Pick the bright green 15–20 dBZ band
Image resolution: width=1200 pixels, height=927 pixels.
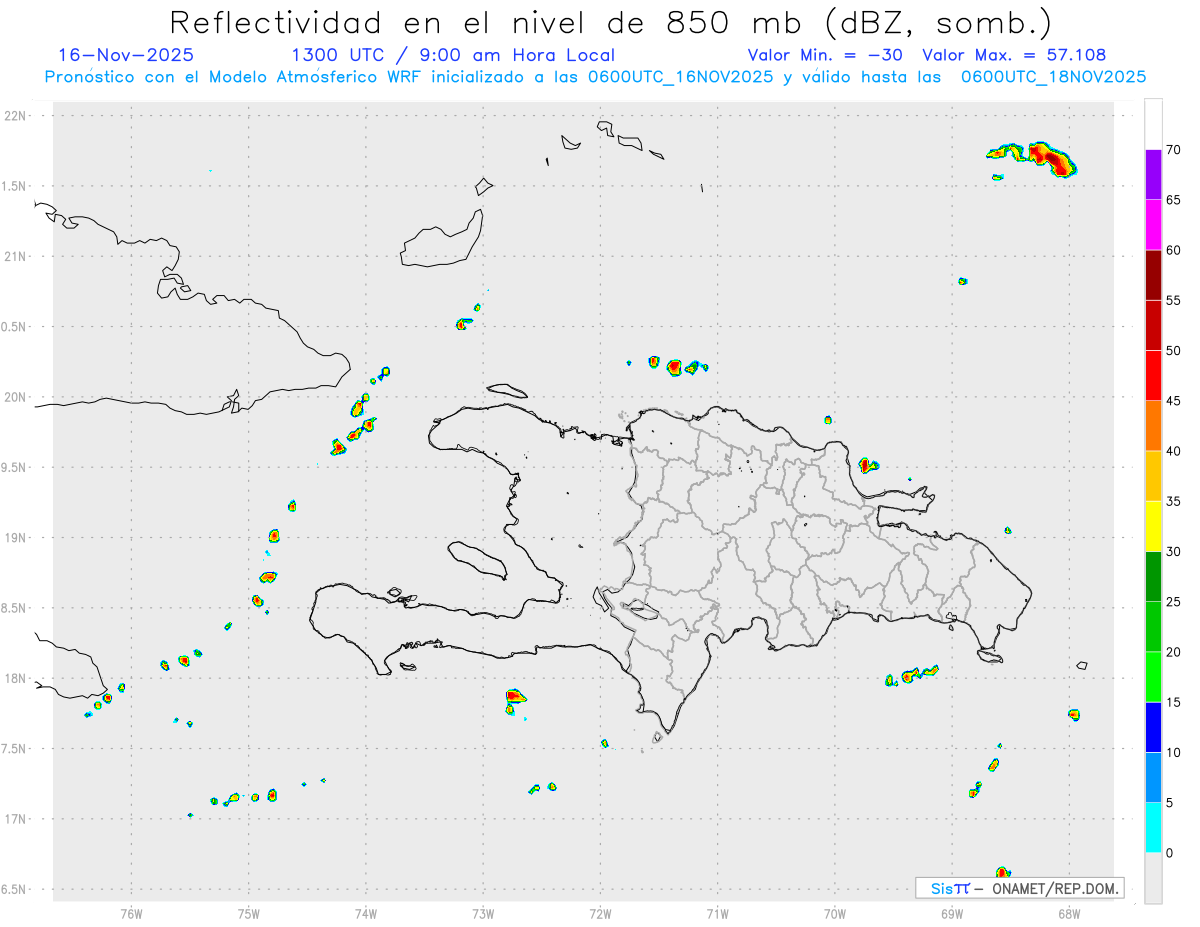click(1153, 677)
